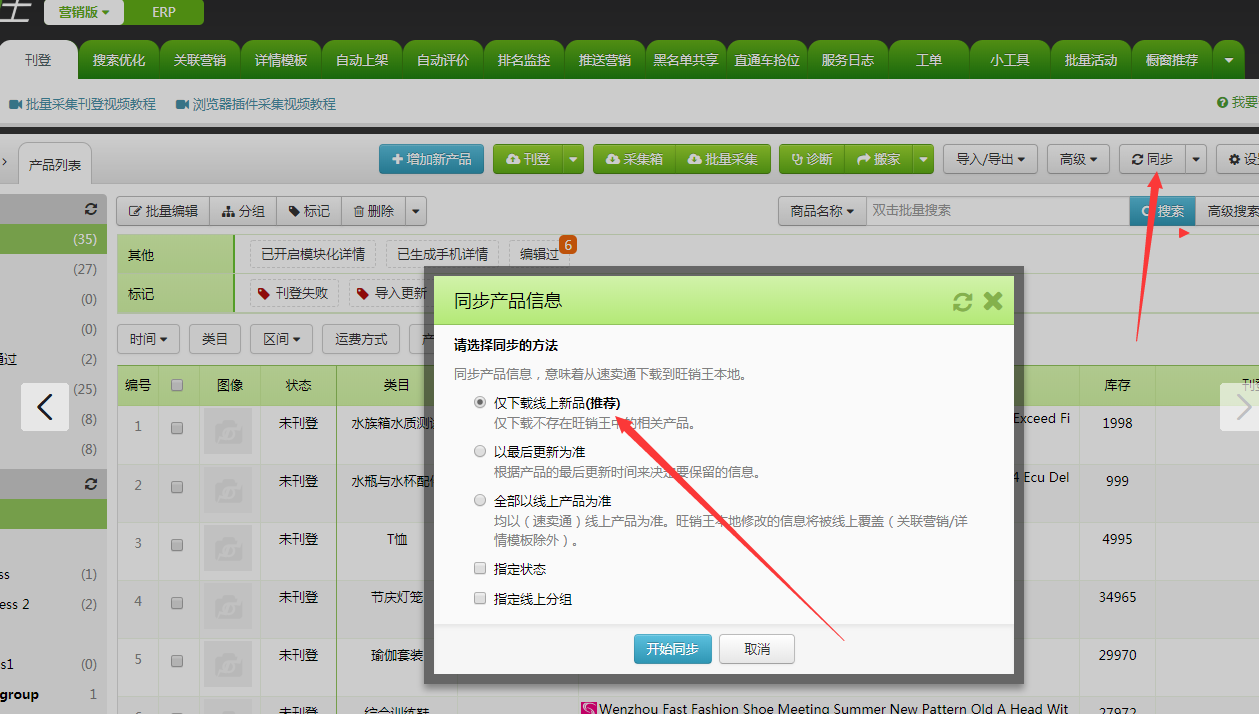The height and width of the screenshot is (714, 1259).
Task: Close the 同步产品信息 dialog with X
Action: 993,301
